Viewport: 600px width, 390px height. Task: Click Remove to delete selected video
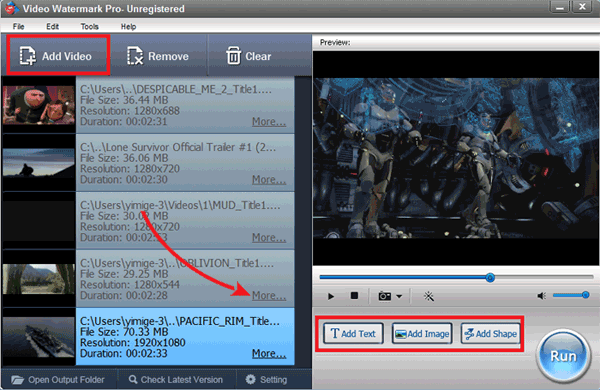(x=158, y=56)
